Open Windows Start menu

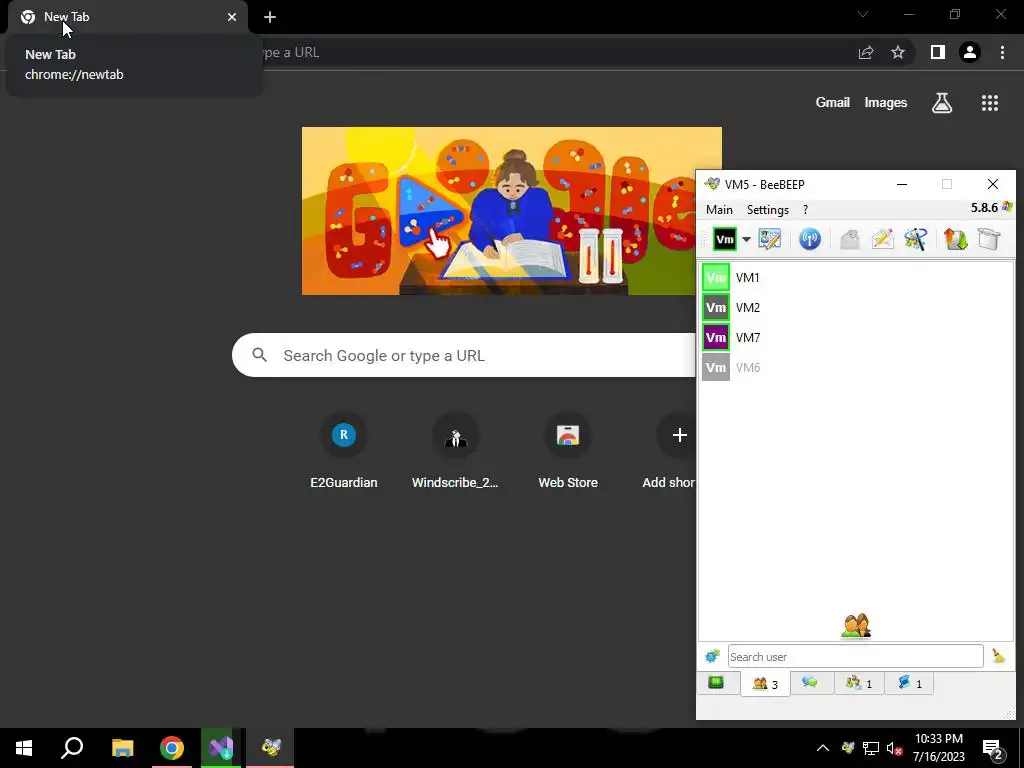(x=24, y=748)
